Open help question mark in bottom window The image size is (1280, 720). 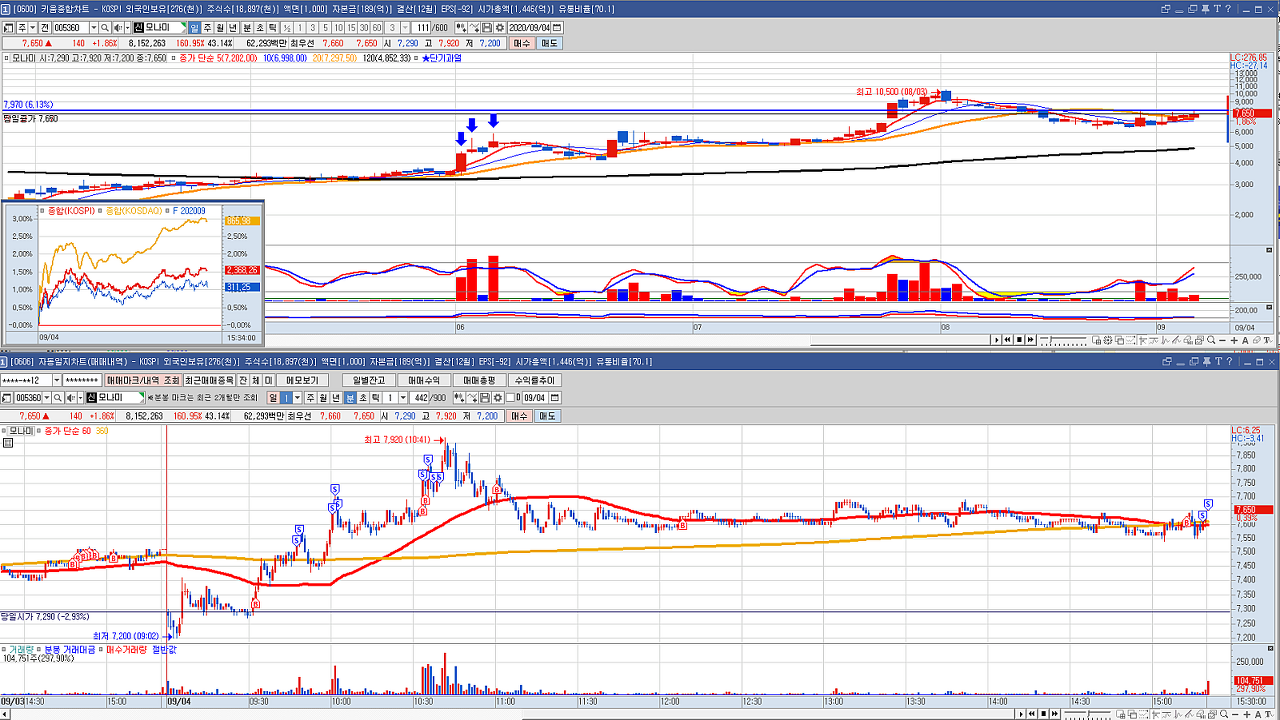coord(1228,360)
